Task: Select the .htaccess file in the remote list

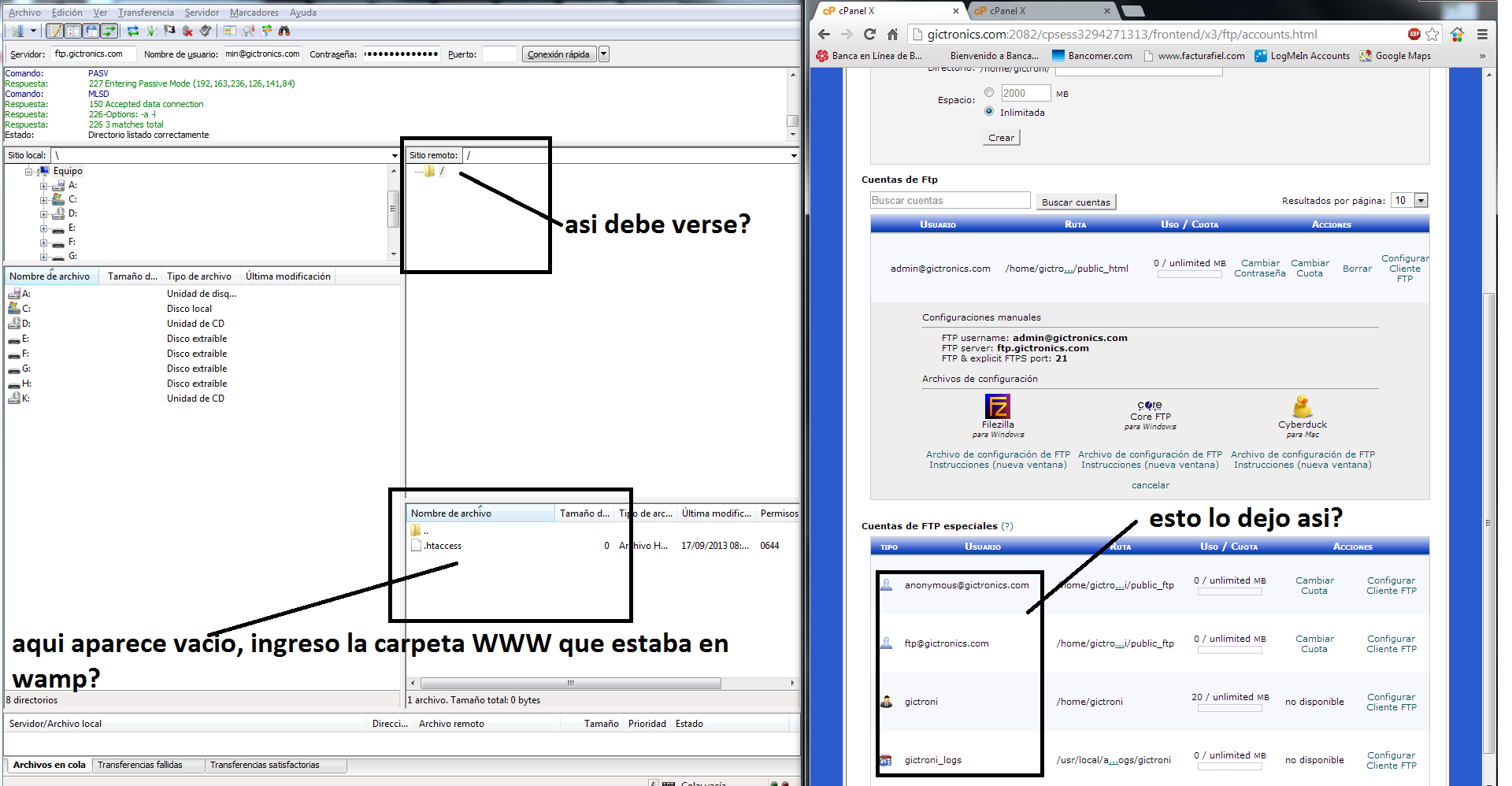Action: pyautogui.click(x=443, y=546)
